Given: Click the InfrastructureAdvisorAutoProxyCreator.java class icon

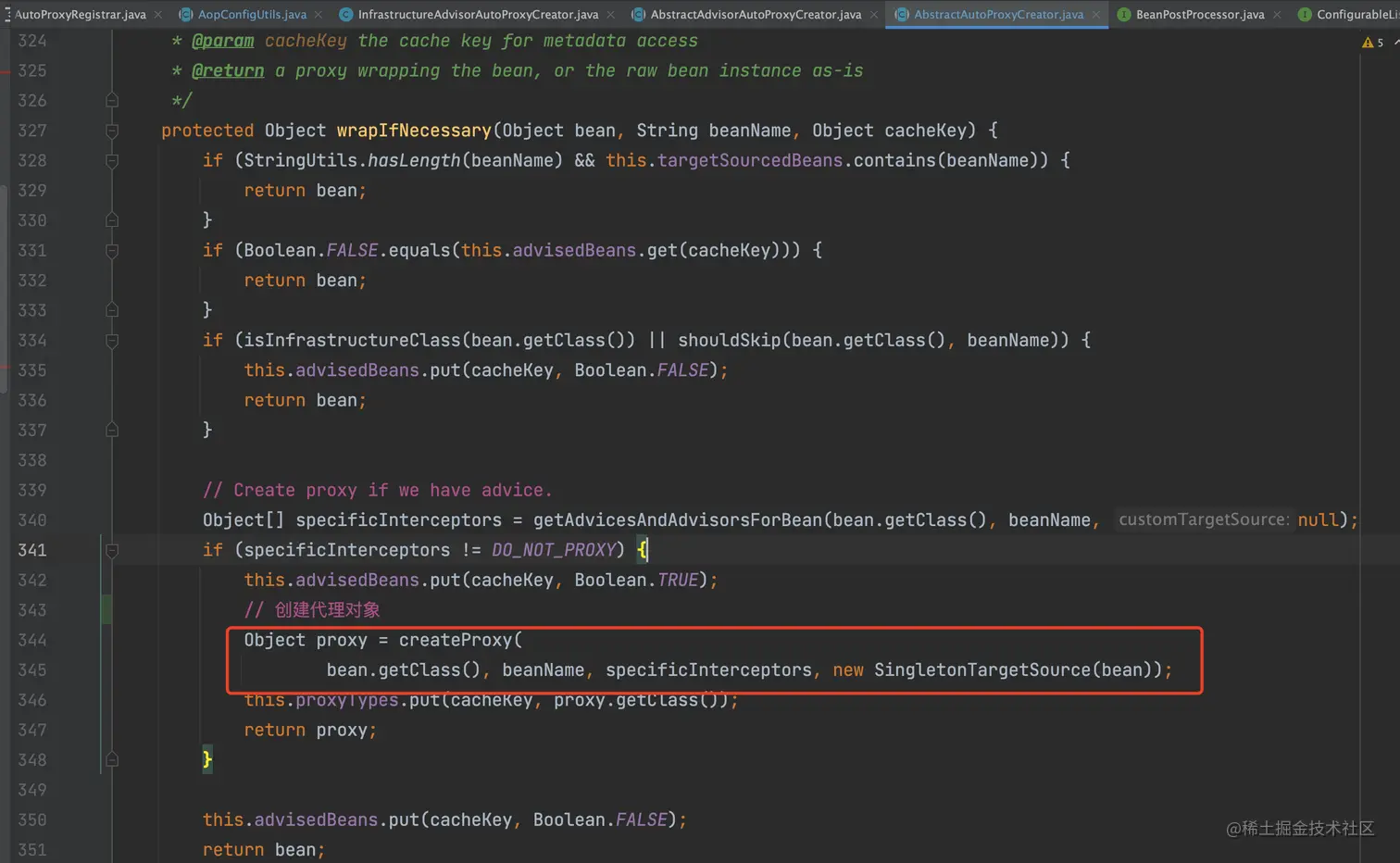Looking at the screenshot, I should [x=345, y=14].
